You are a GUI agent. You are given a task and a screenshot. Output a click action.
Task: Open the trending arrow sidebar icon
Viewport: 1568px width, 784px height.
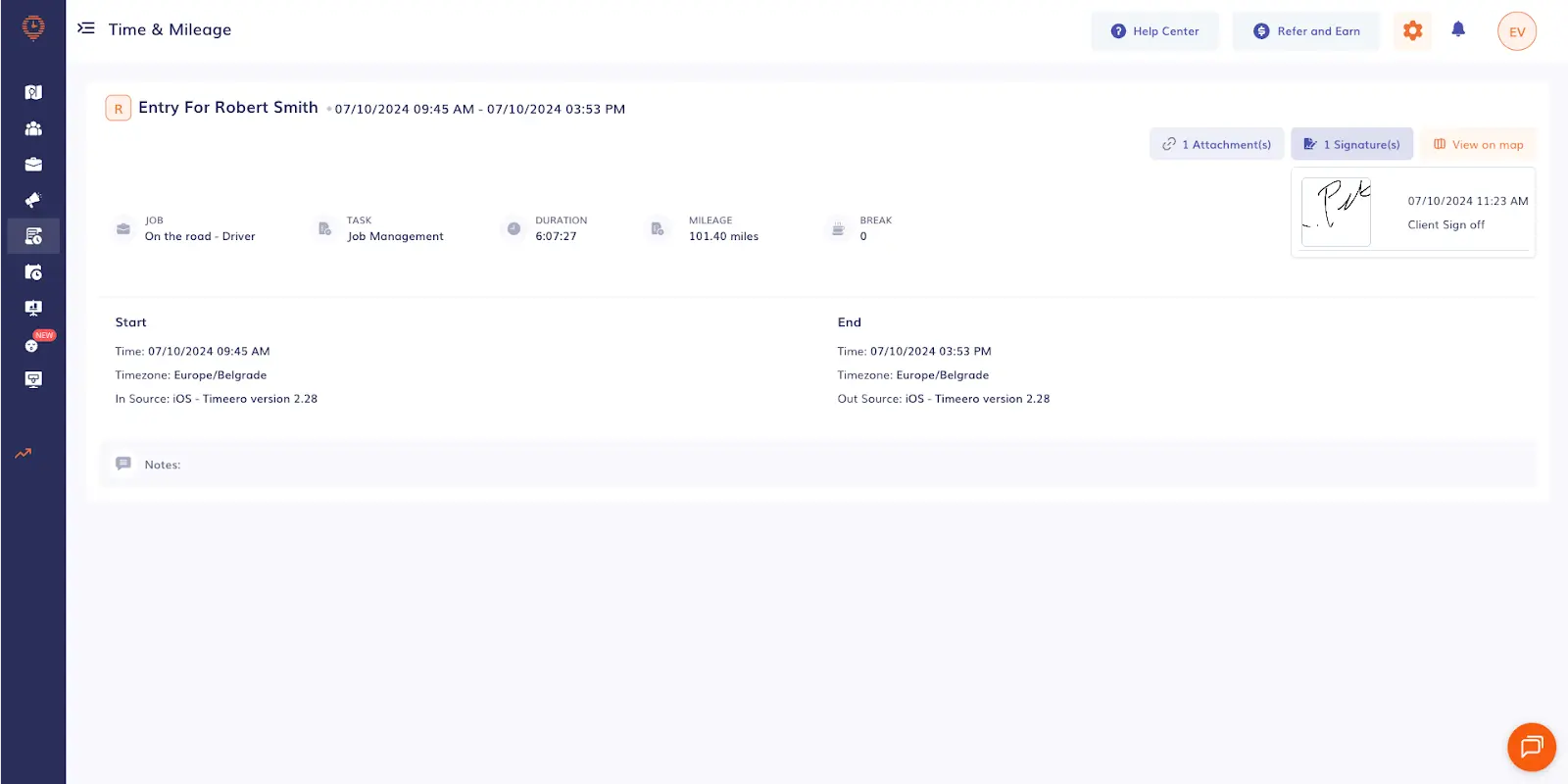(x=24, y=453)
